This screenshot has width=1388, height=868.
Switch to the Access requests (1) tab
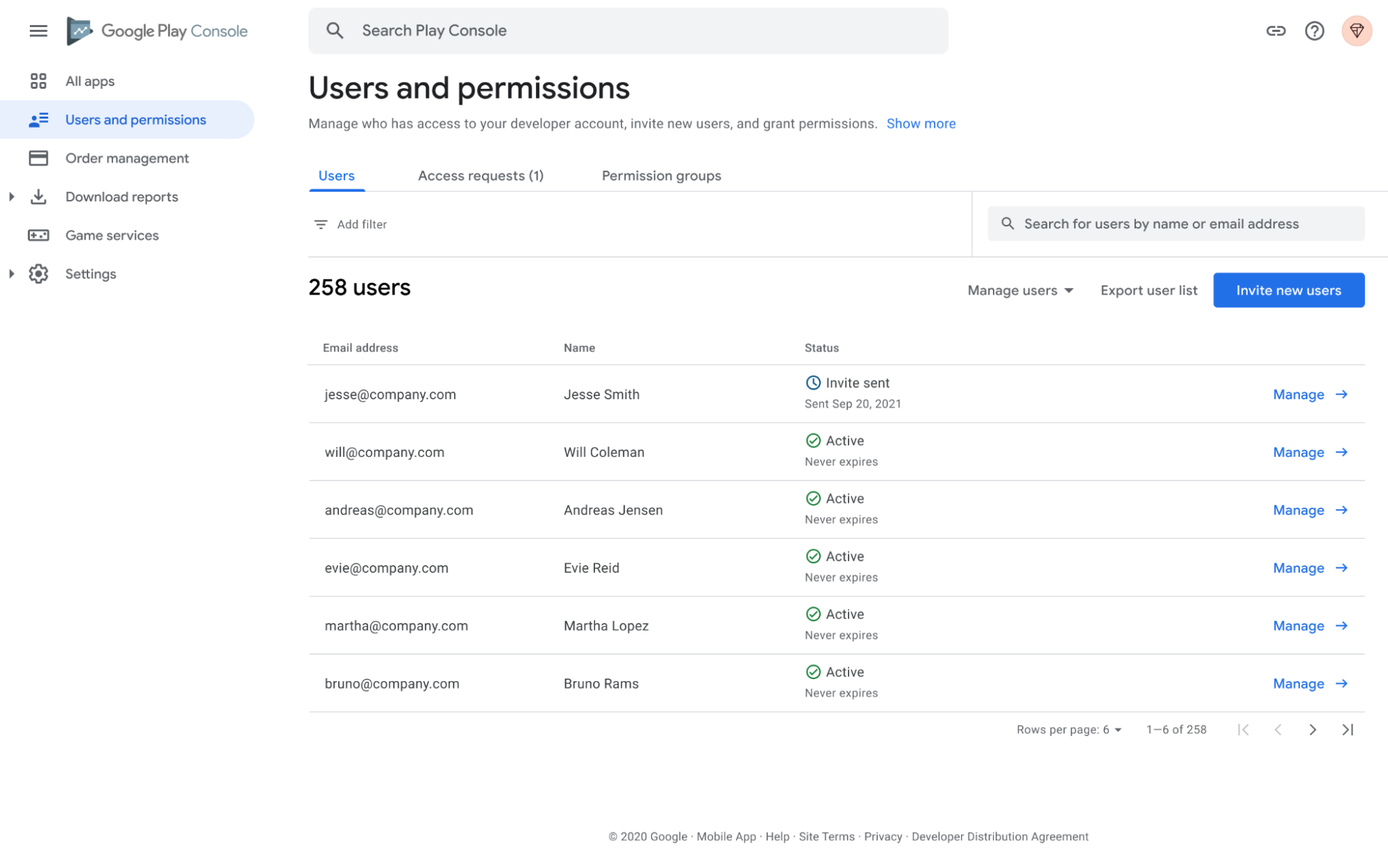tap(481, 176)
